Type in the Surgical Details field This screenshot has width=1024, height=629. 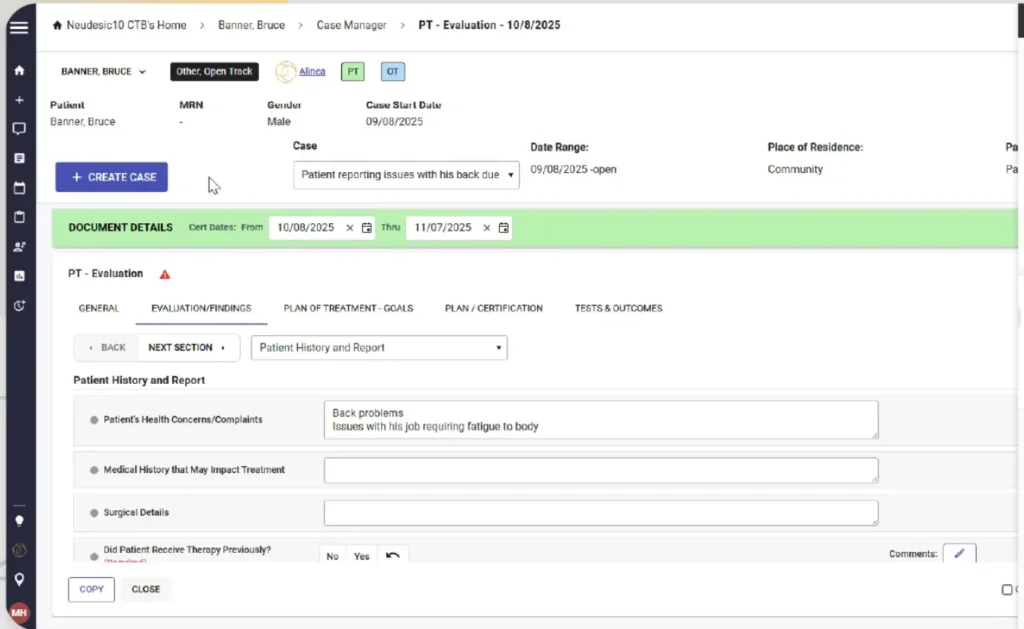click(x=600, y=512)
